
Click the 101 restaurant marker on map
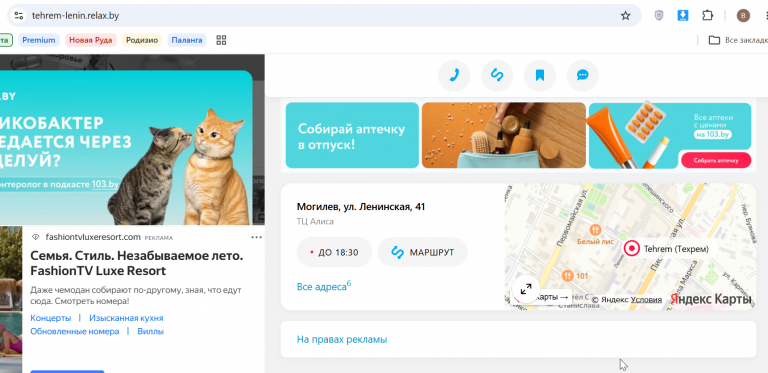pos(568,276)
